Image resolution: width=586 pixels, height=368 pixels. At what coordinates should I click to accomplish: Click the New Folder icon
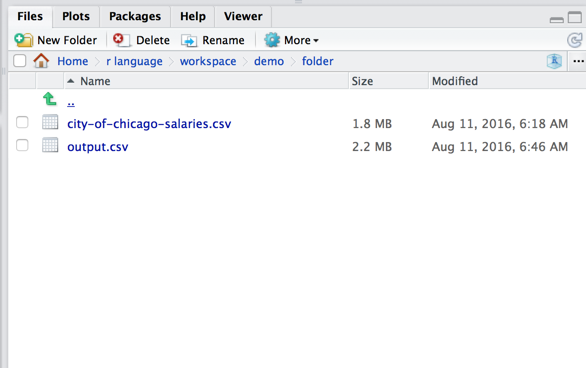pyautogui.click(x=24, y=40)
